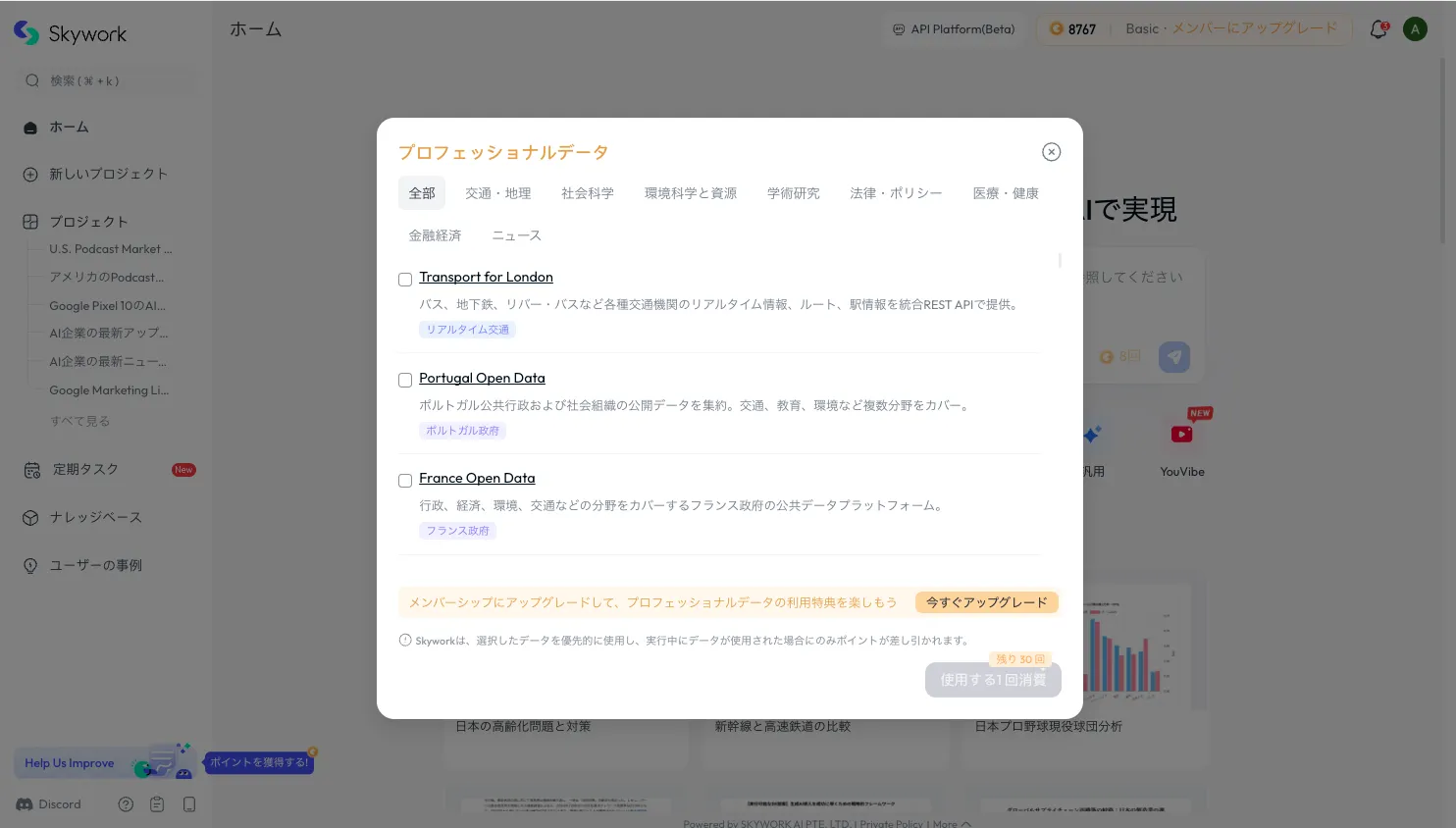
Task: Switch to the 社会科学 tab
Action: [588, 193]
